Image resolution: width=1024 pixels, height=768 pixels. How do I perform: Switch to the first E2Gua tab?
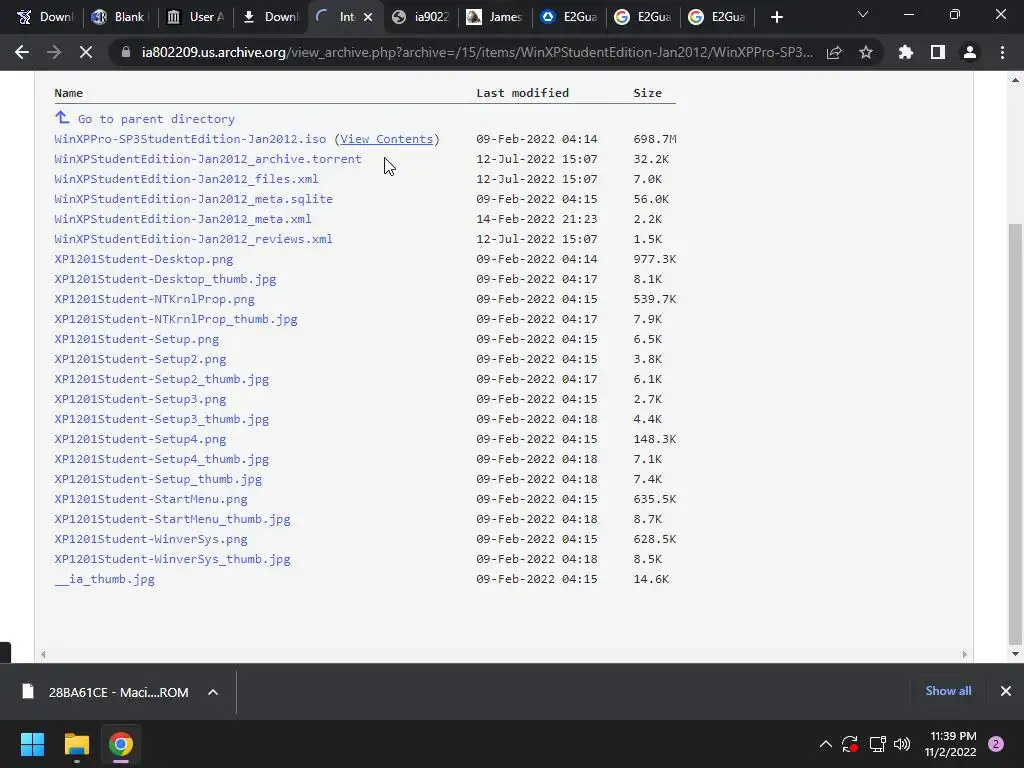569,17
